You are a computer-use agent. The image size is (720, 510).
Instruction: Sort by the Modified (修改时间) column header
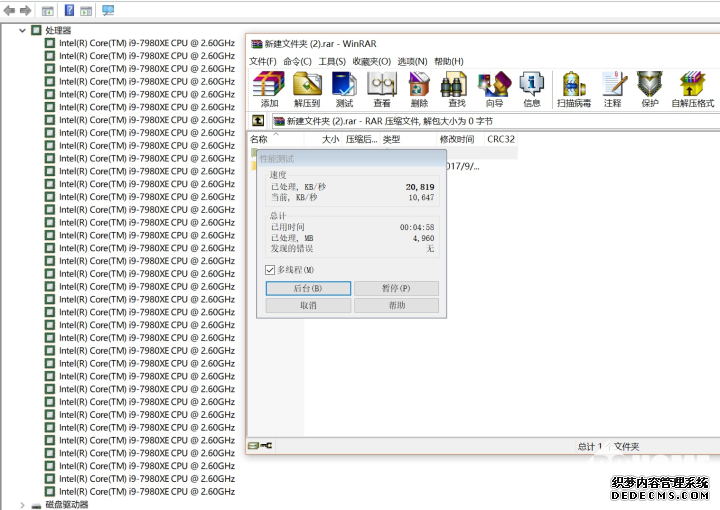point(459,139)
